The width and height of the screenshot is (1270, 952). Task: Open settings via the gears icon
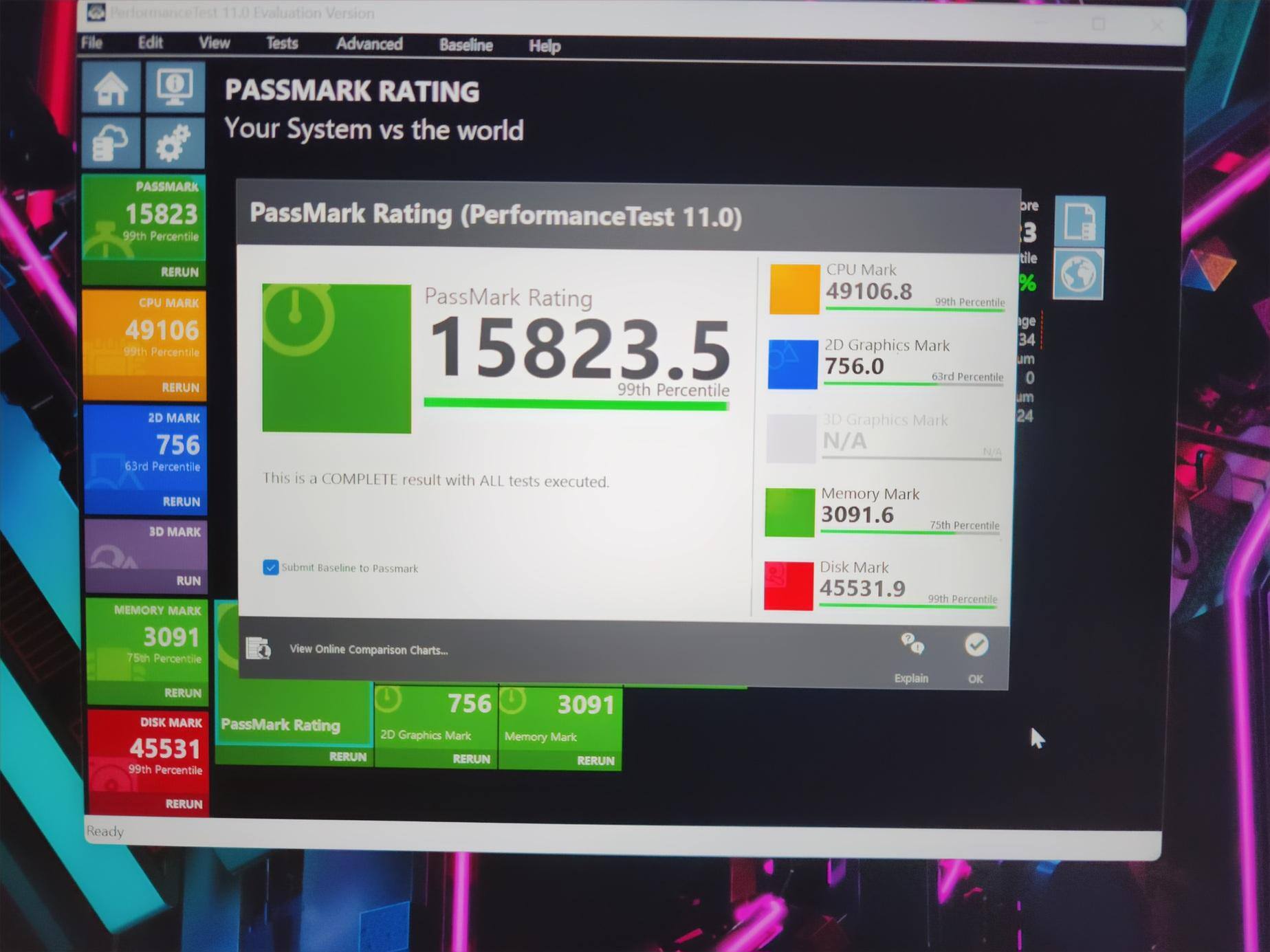pyautogui.click(x=175, y=143)
